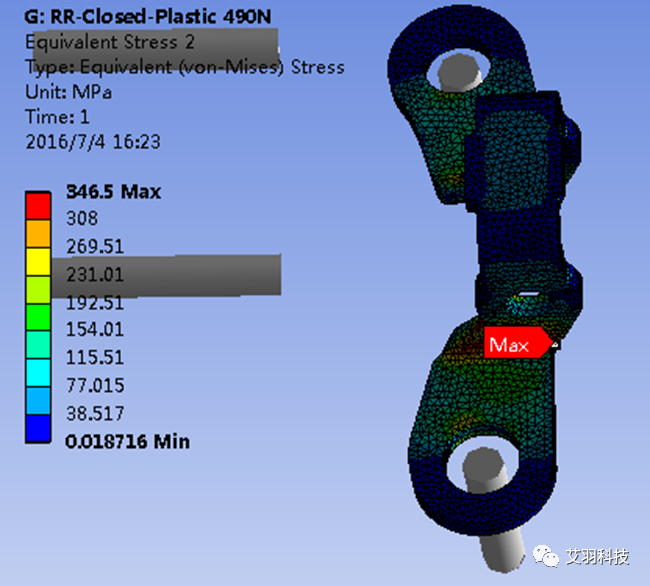Click the '115.51' legend value

coord(95,358)
